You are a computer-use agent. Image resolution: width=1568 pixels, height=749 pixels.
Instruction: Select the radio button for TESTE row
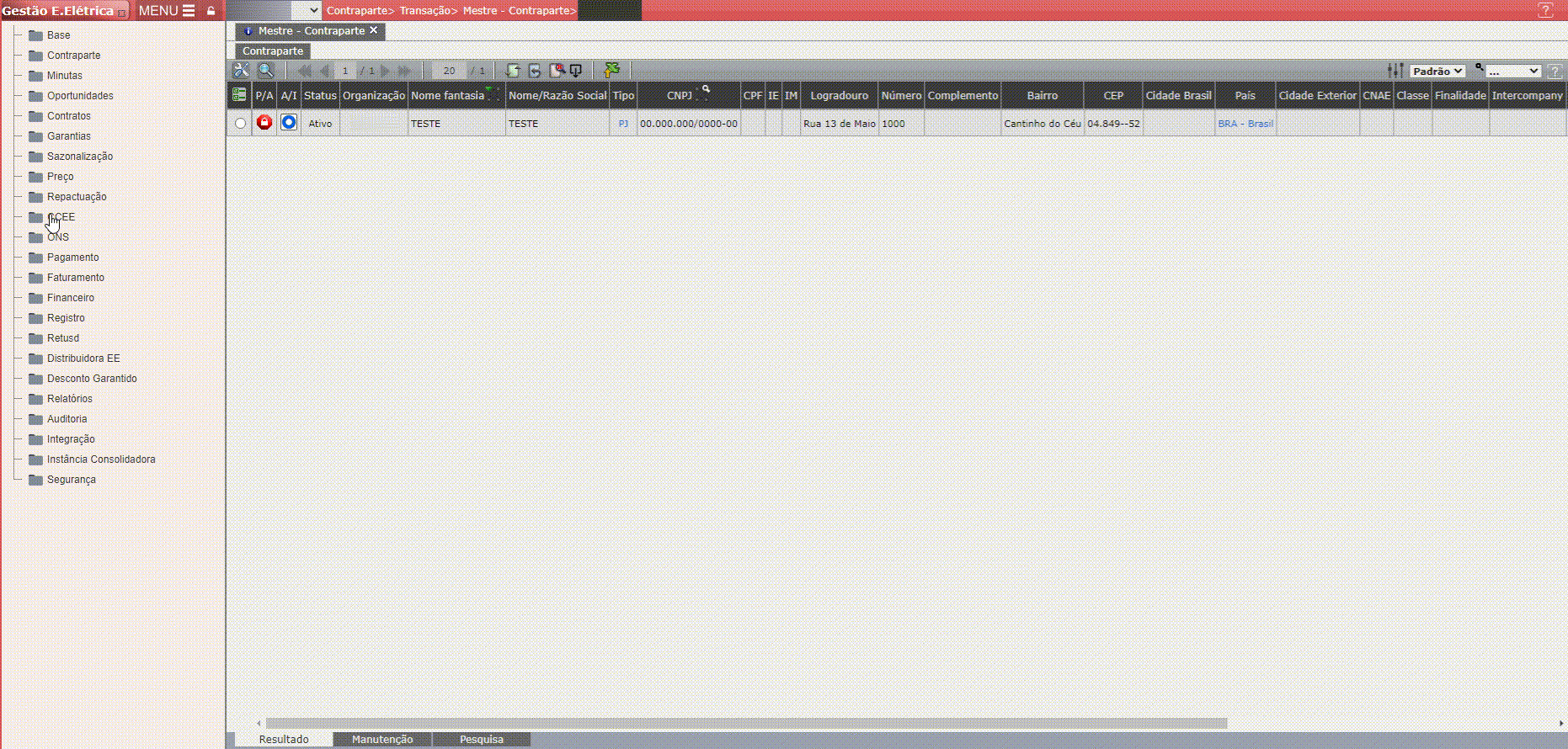(x=241, y=124)
